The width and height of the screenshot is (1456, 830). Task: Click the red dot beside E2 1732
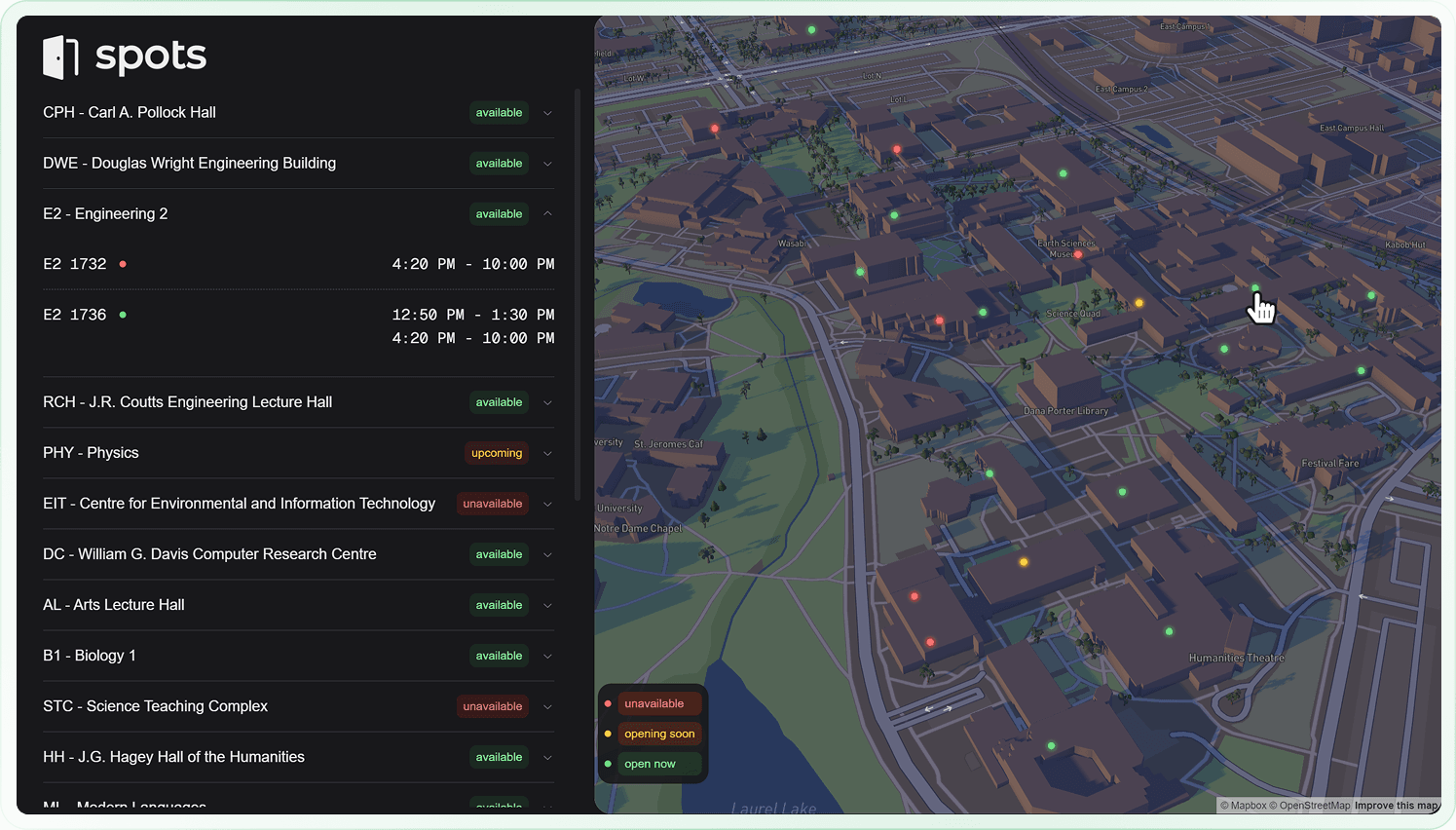123,264
